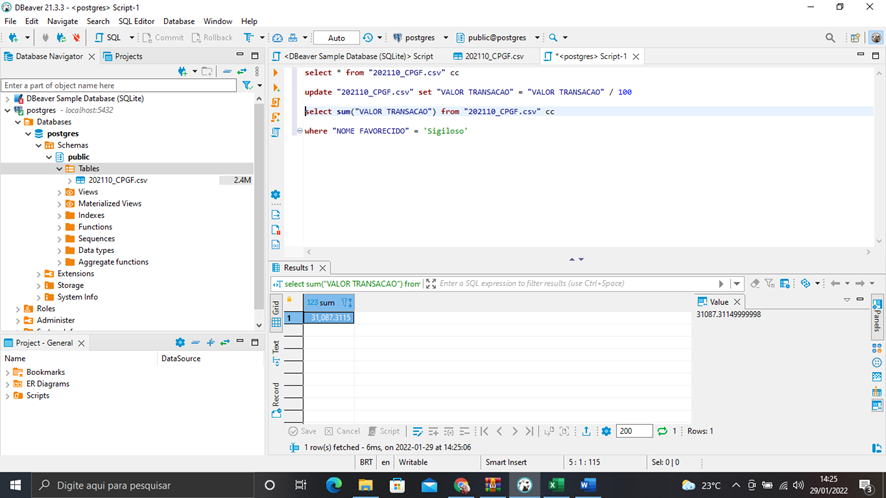This screenshot has width=886, height=498.
Task: Select Bookmarks in project panel
Action: click(45, 372)
